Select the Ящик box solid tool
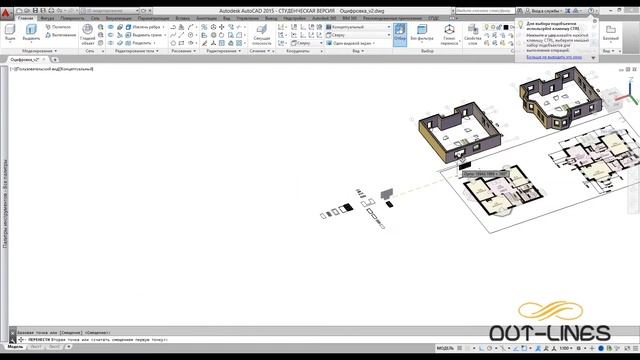640x360 pixels. coord(10,33)
